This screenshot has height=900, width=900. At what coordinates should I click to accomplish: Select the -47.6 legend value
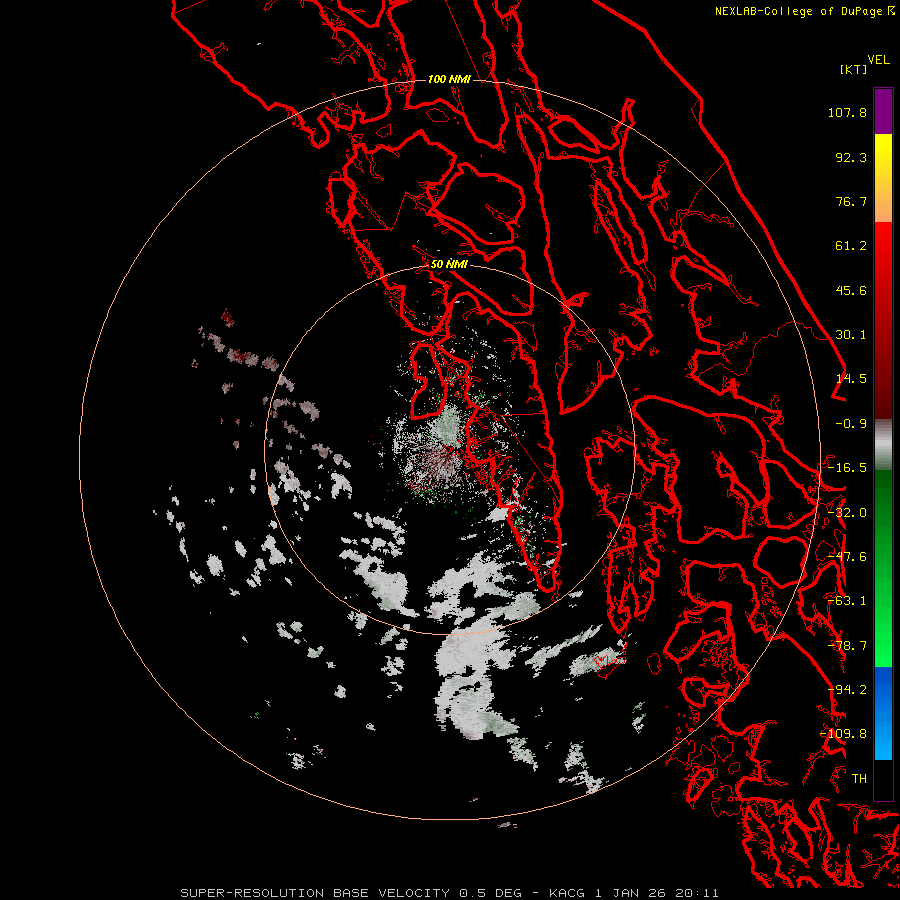847,557
